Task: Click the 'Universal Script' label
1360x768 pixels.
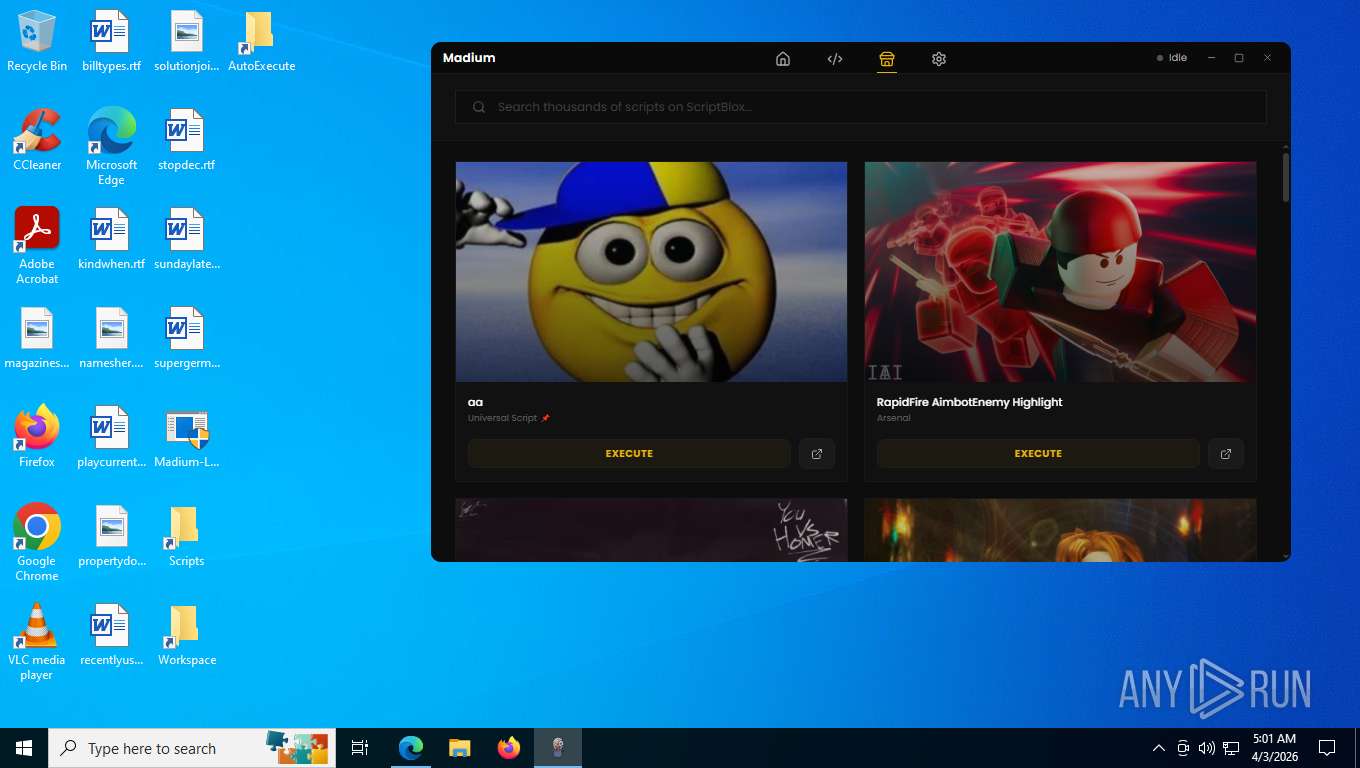Action: point(502,418)
